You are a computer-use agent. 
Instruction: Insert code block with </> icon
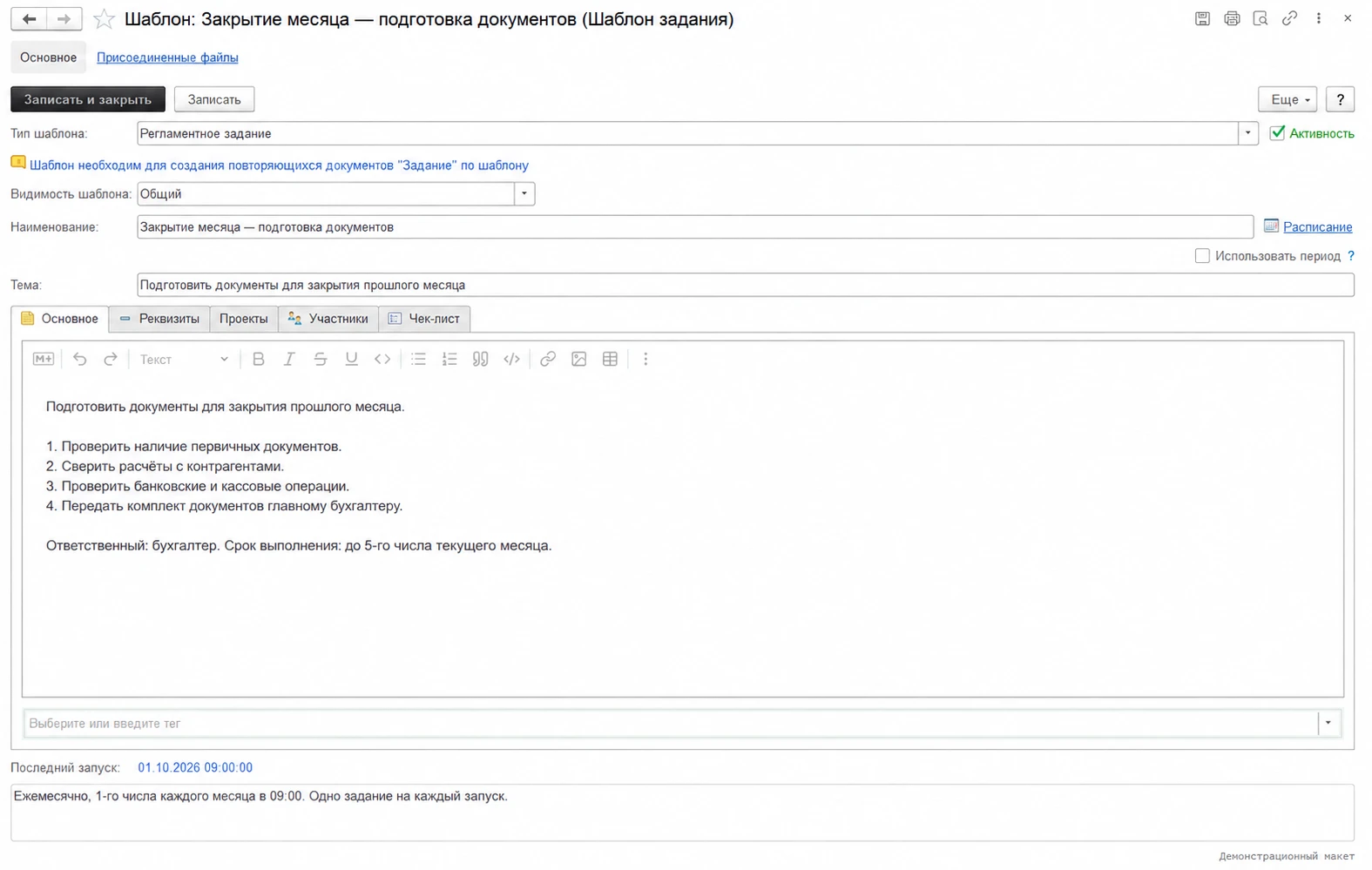tap(512, 359)
